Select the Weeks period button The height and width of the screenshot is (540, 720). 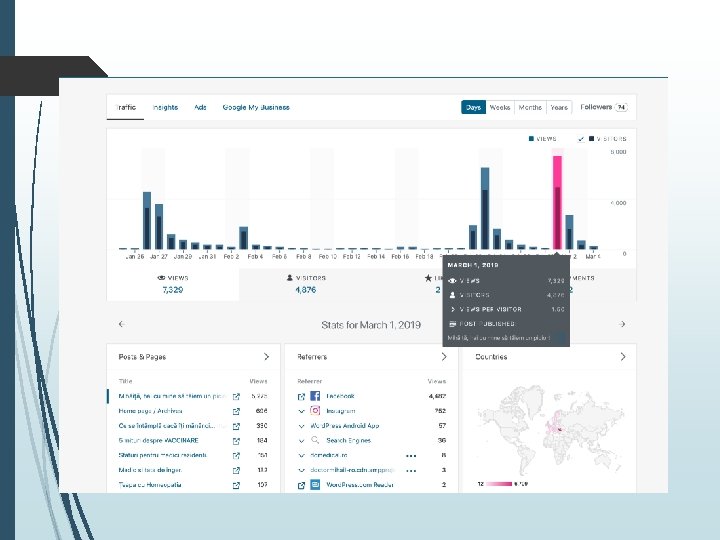click(x=500, y=107)
